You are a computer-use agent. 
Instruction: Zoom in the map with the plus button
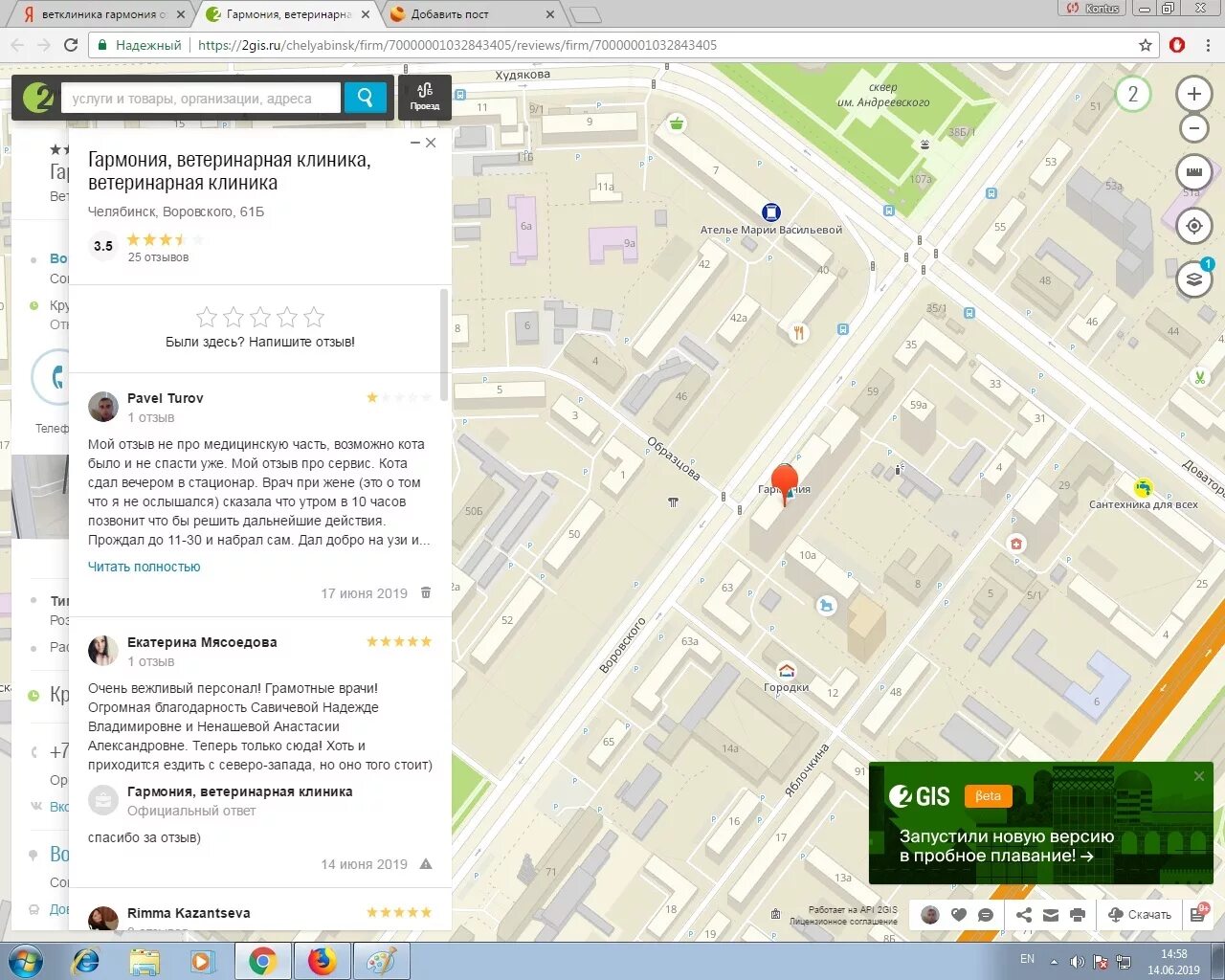1193,94
